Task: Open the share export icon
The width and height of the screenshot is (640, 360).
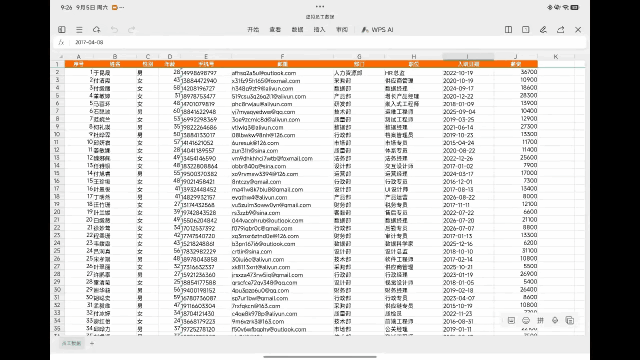Action: [x=560, y=29]
